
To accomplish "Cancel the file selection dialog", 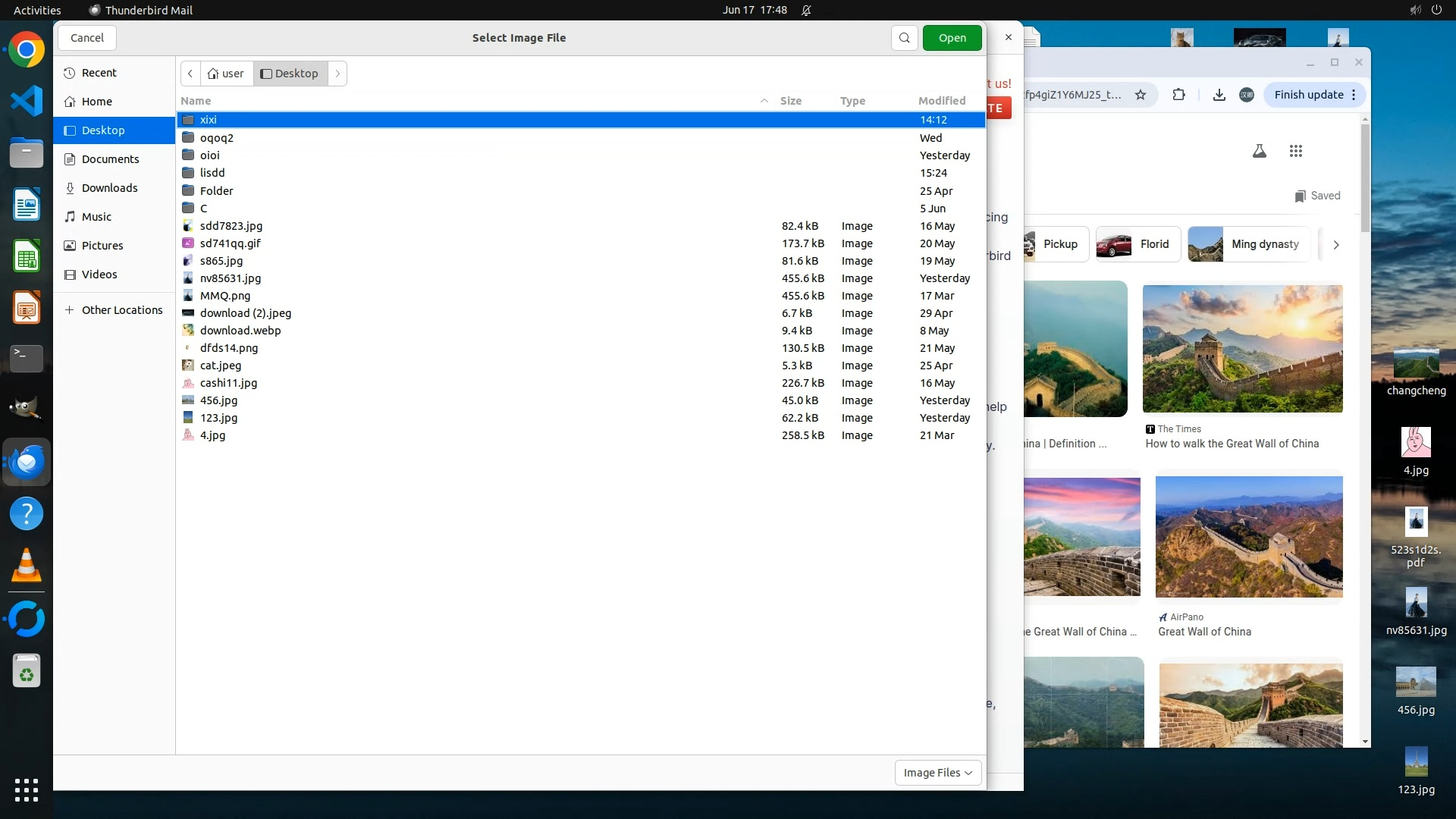I will tap(87, 38).
